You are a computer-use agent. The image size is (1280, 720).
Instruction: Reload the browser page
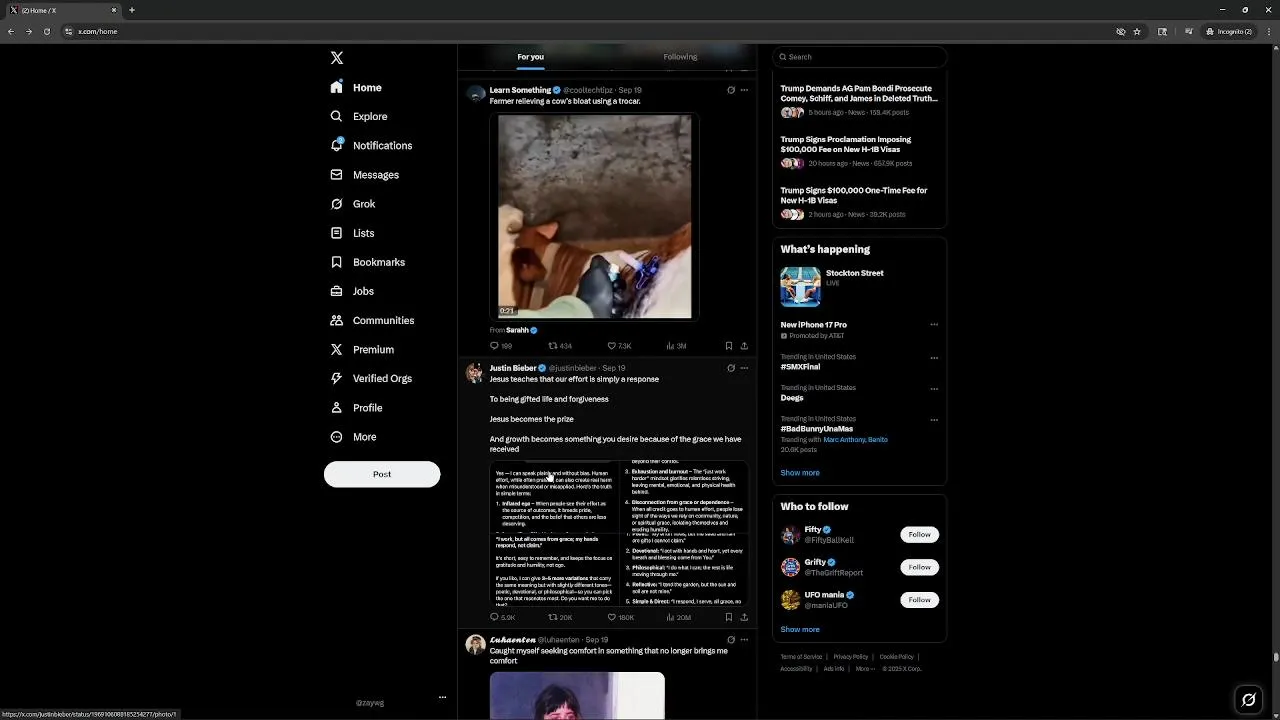point(46,31)
